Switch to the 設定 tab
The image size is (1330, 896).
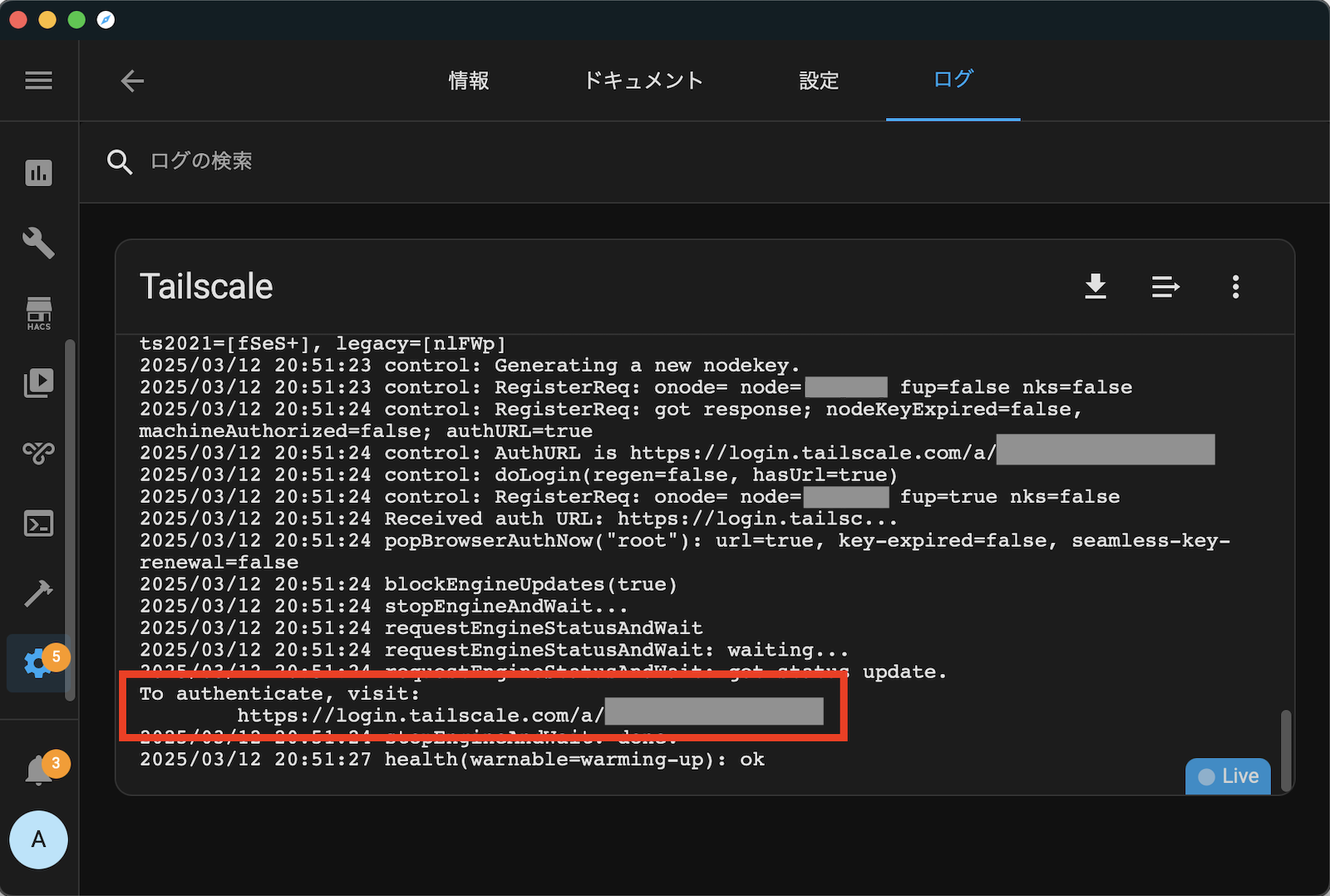tap(819, 81)
